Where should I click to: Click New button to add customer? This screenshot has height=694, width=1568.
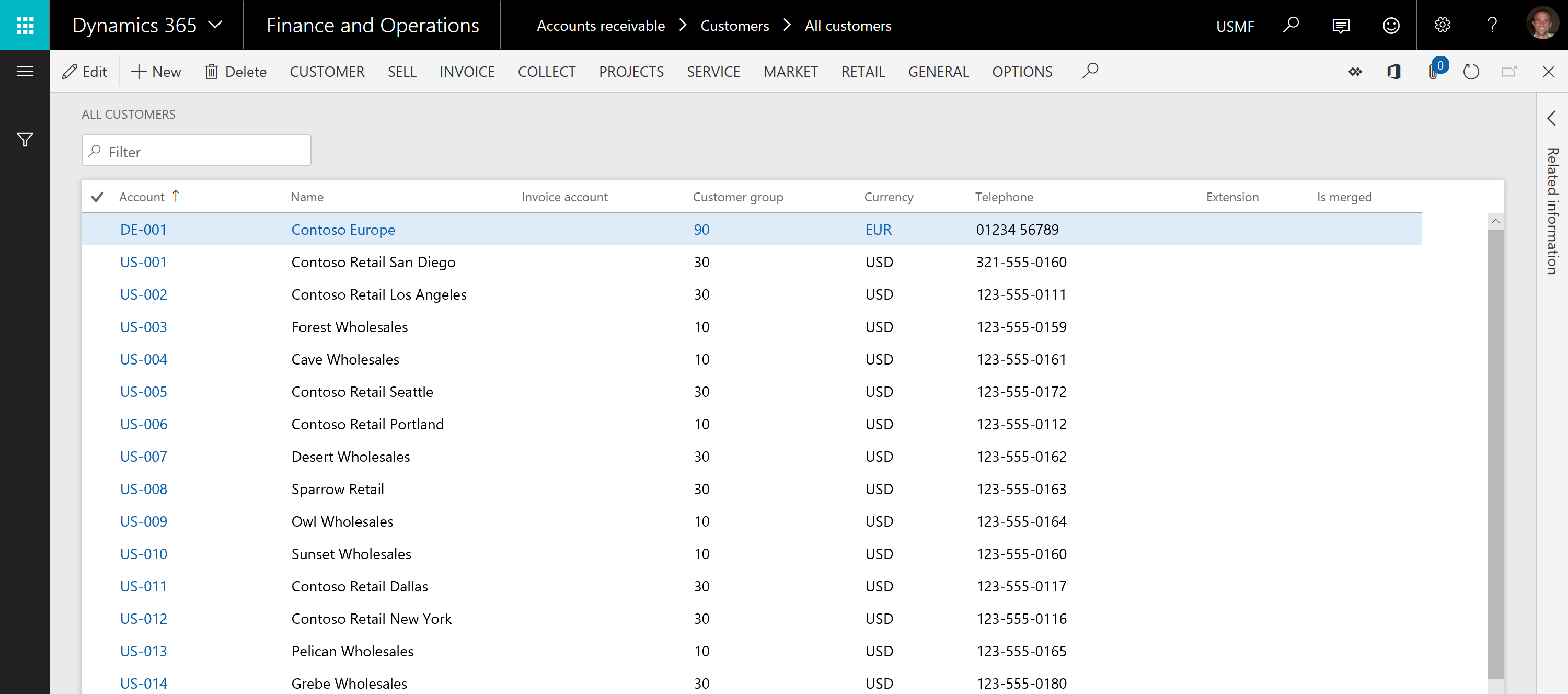point(155,70)
